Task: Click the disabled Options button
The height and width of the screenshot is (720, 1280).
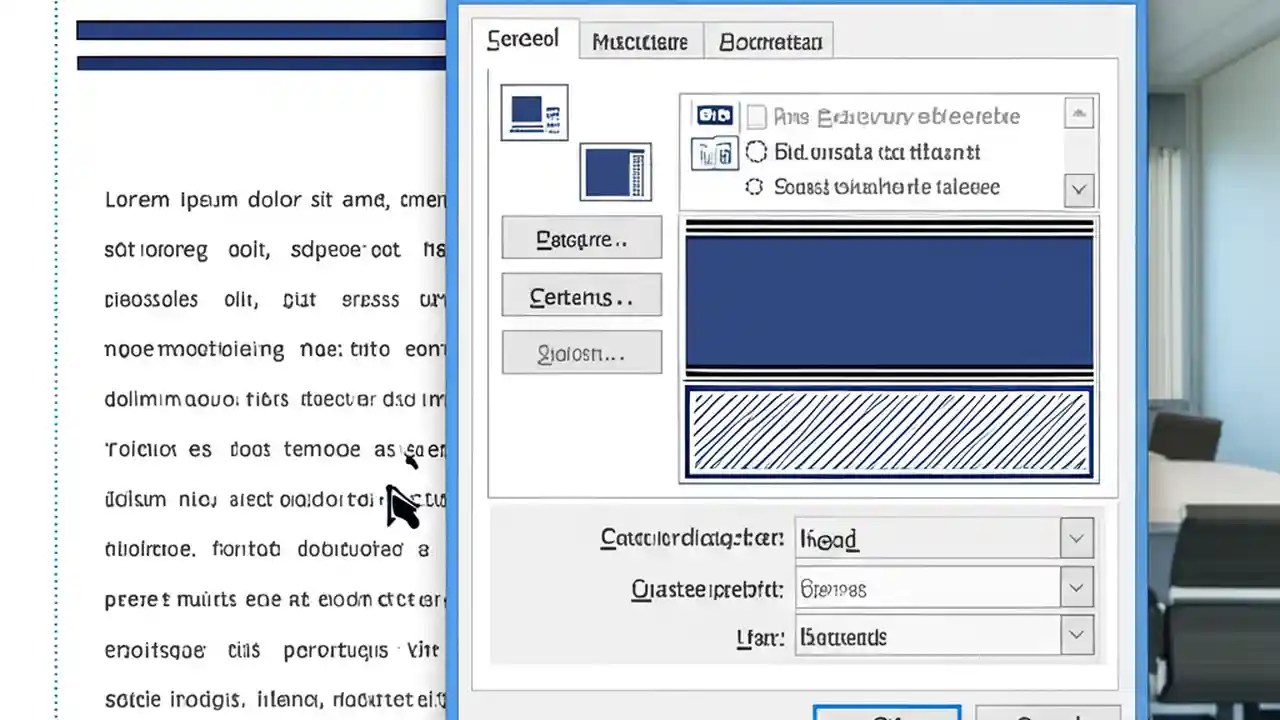Action: pyautogui.click(x=581, y=353)
